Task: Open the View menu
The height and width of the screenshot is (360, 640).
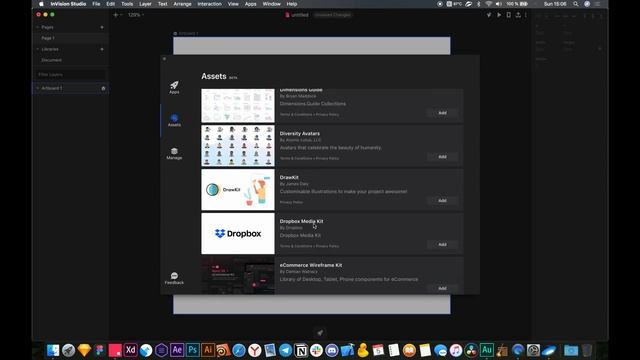Action: (x=233, y=4)
